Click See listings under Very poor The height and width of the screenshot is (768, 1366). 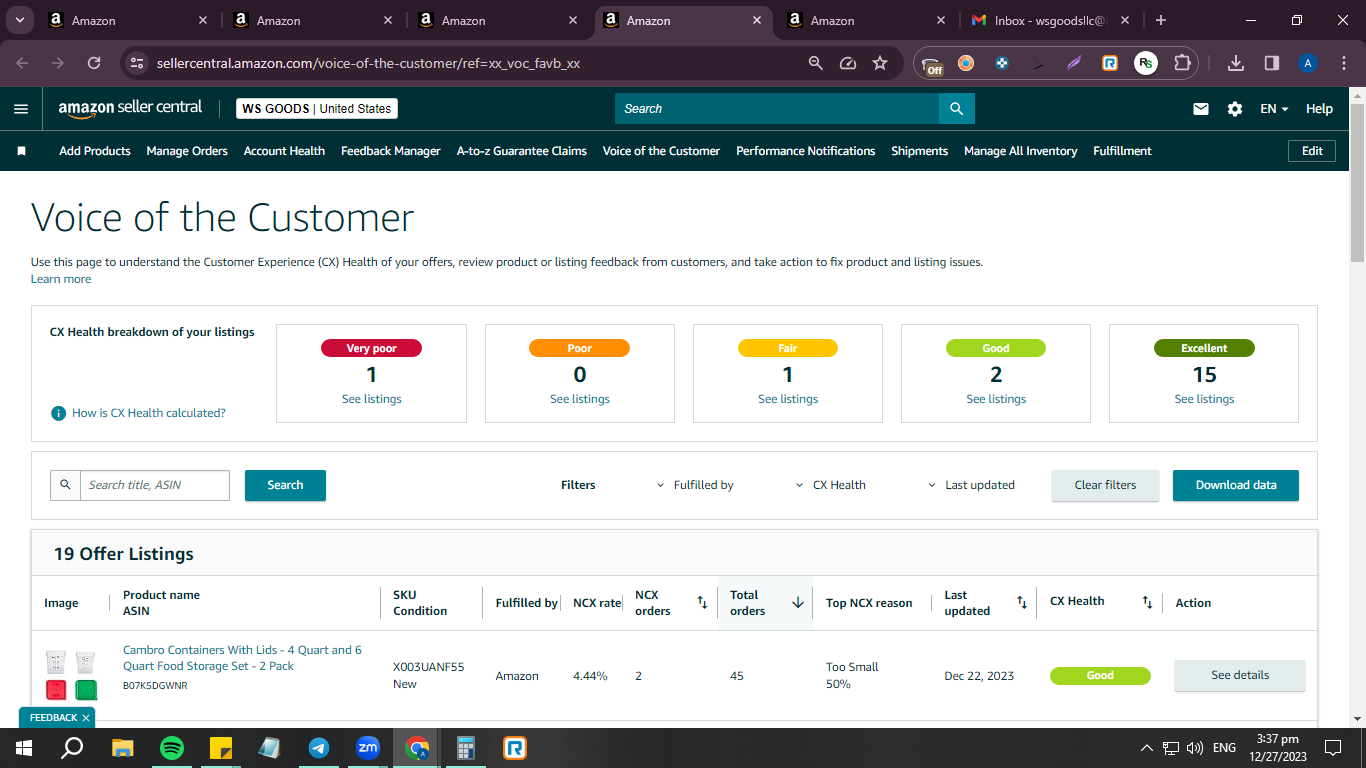372,399
